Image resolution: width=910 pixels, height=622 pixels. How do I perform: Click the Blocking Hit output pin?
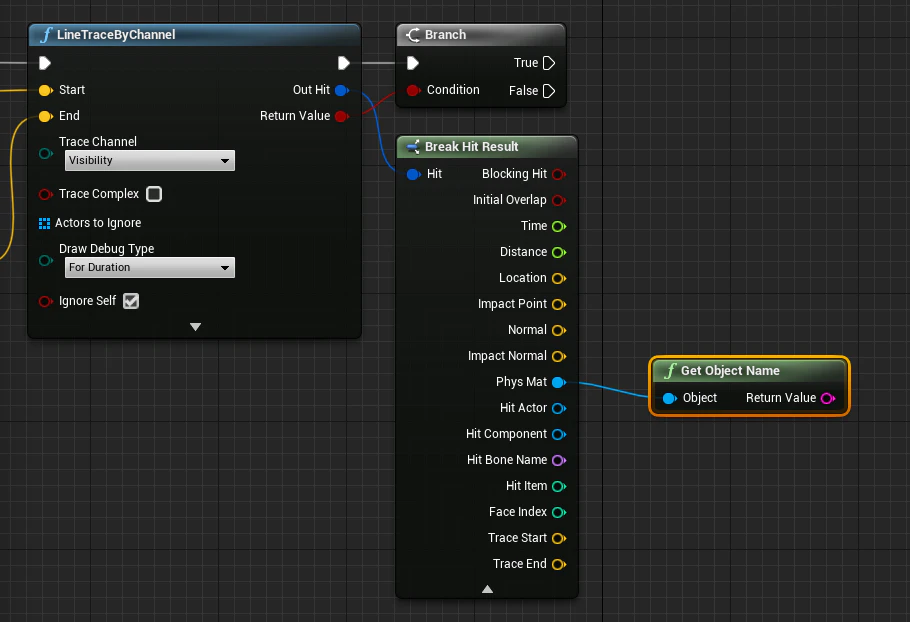coord(559,174)
